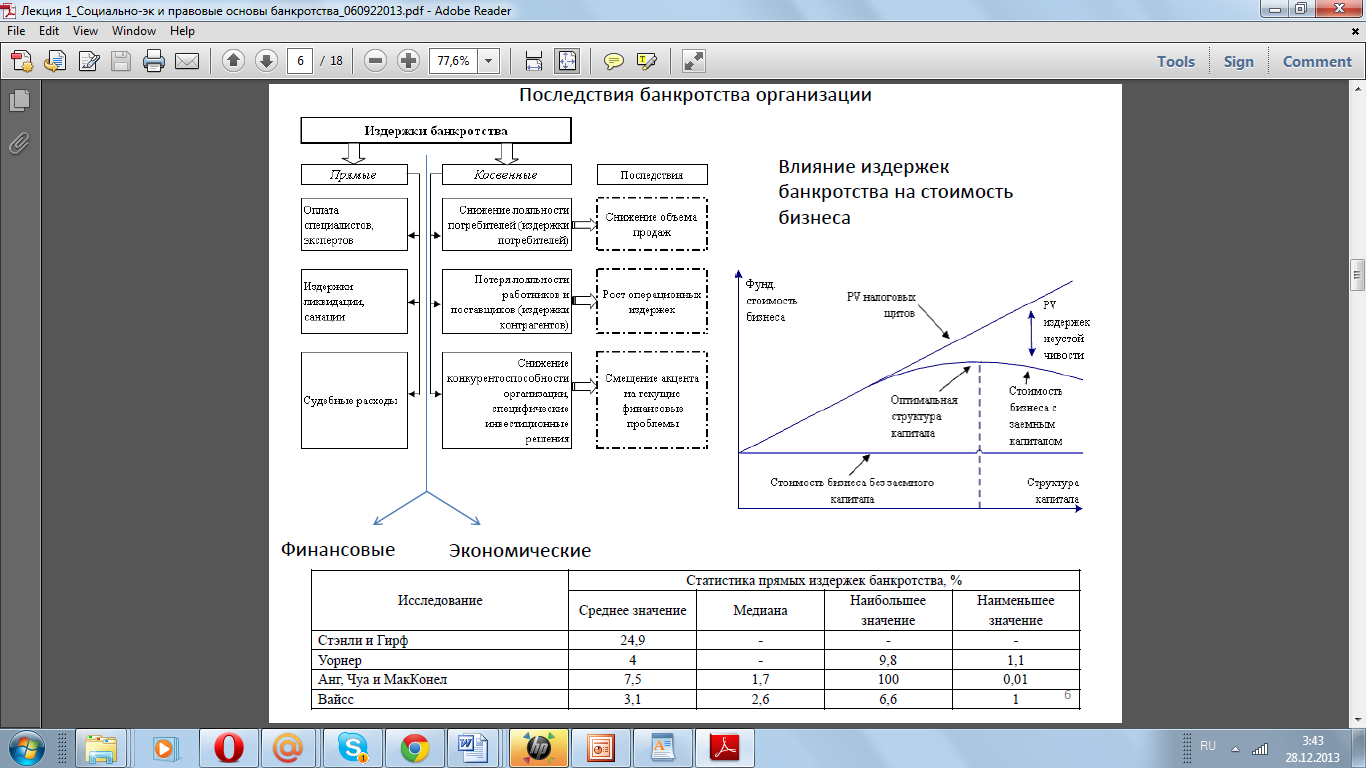
Task: Add sticky note comment
Action: [x=614, y=61]
